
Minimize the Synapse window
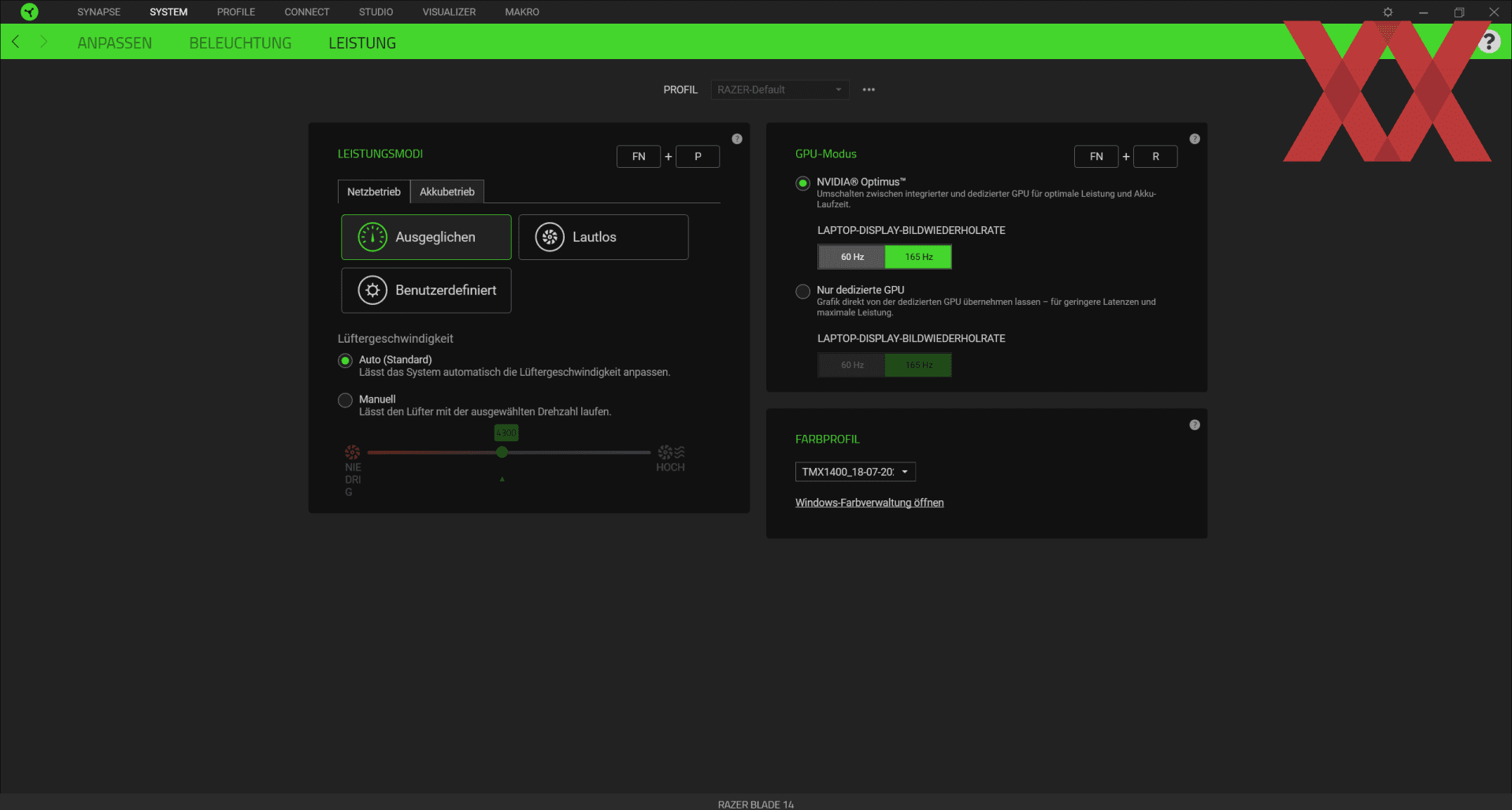click(x=1423, y=12)
